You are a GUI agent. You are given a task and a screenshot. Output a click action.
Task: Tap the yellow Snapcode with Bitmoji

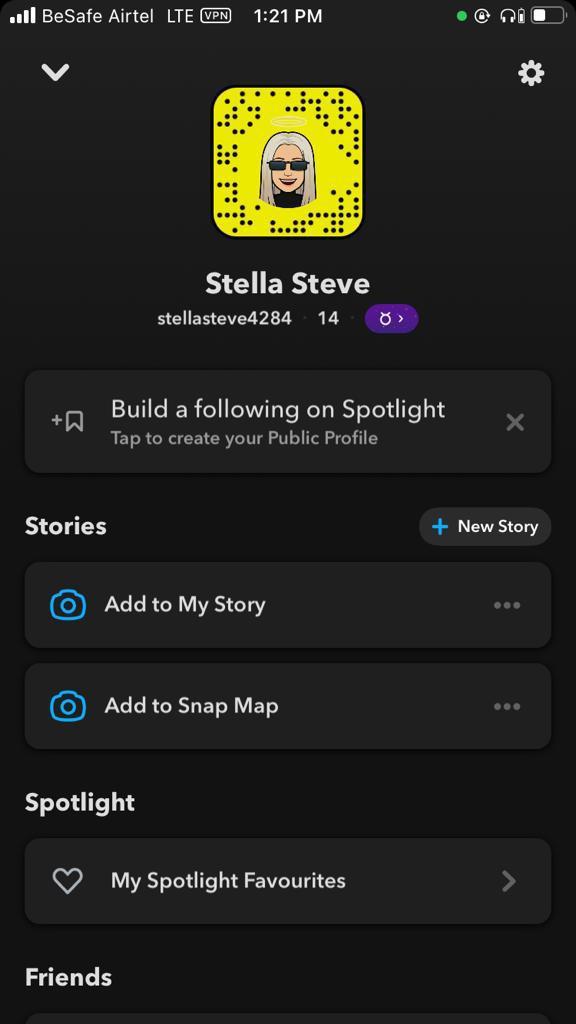(288, 162)
